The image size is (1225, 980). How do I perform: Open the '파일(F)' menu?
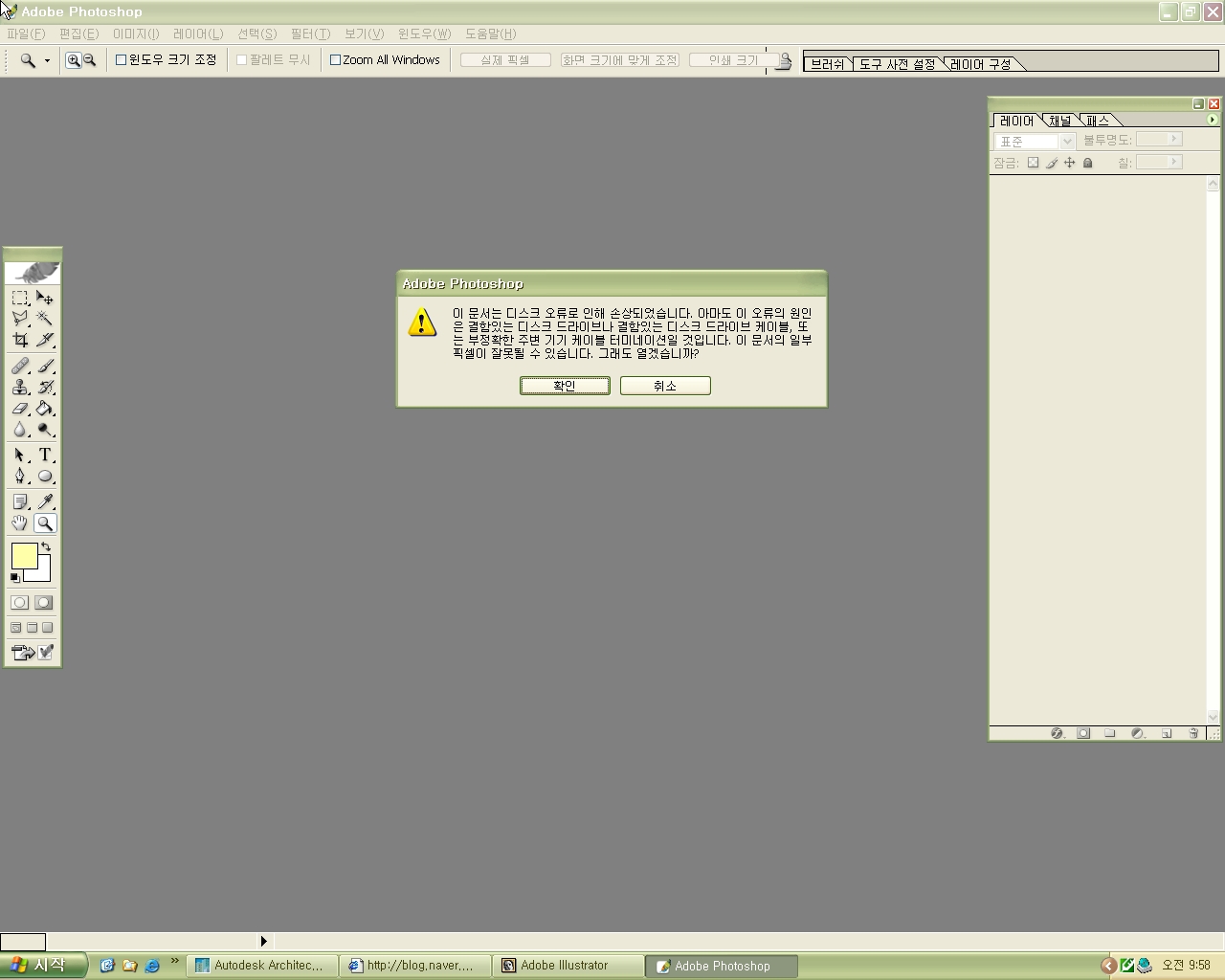point(26,33)
